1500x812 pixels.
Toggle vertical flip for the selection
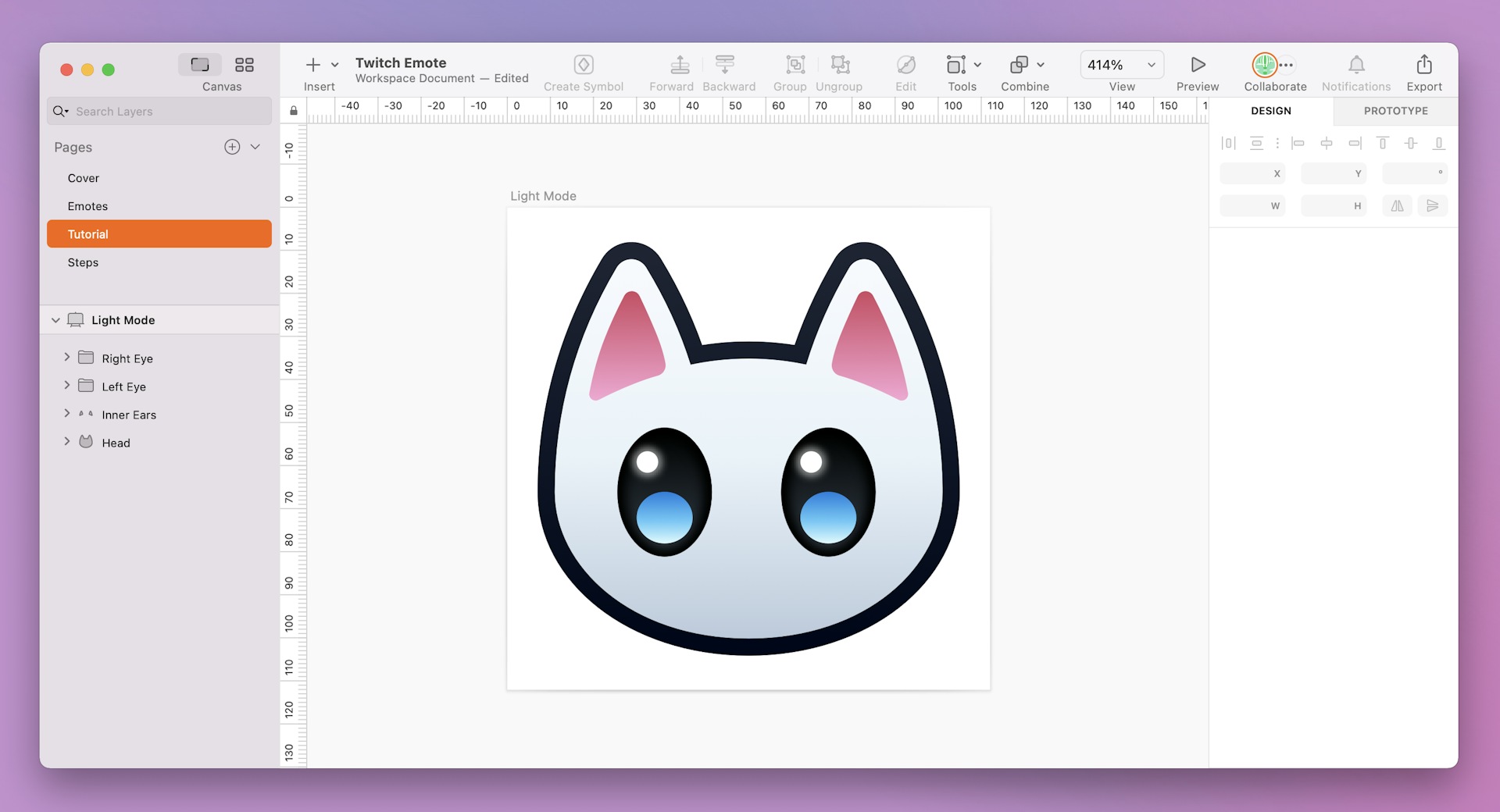click(x=1433, y=205)
